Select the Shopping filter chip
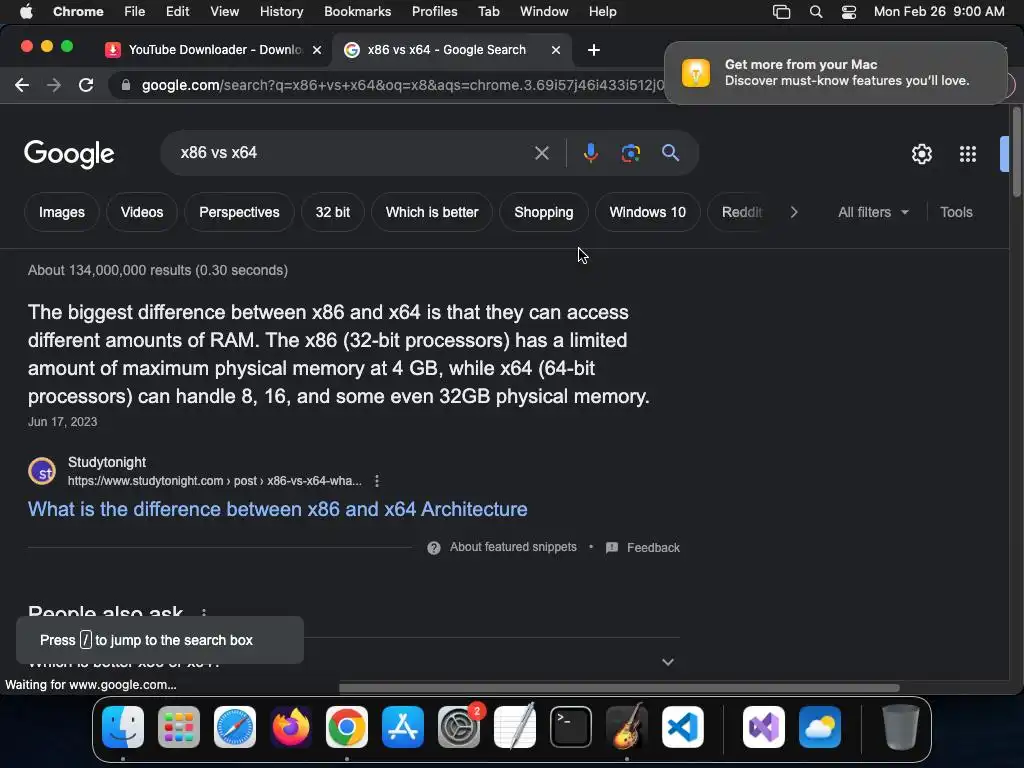Screen dimensions: 1024x768 coord(543,212)
